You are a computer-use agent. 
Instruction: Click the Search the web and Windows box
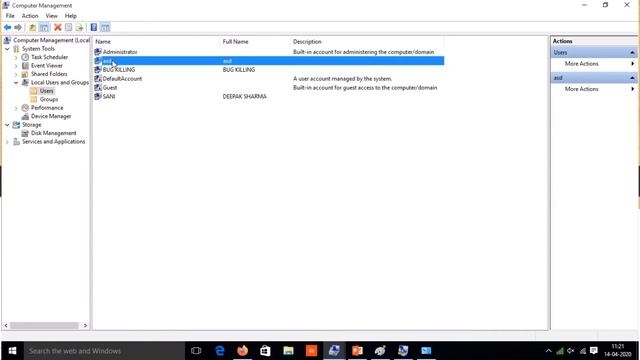(x=104, y=351)
